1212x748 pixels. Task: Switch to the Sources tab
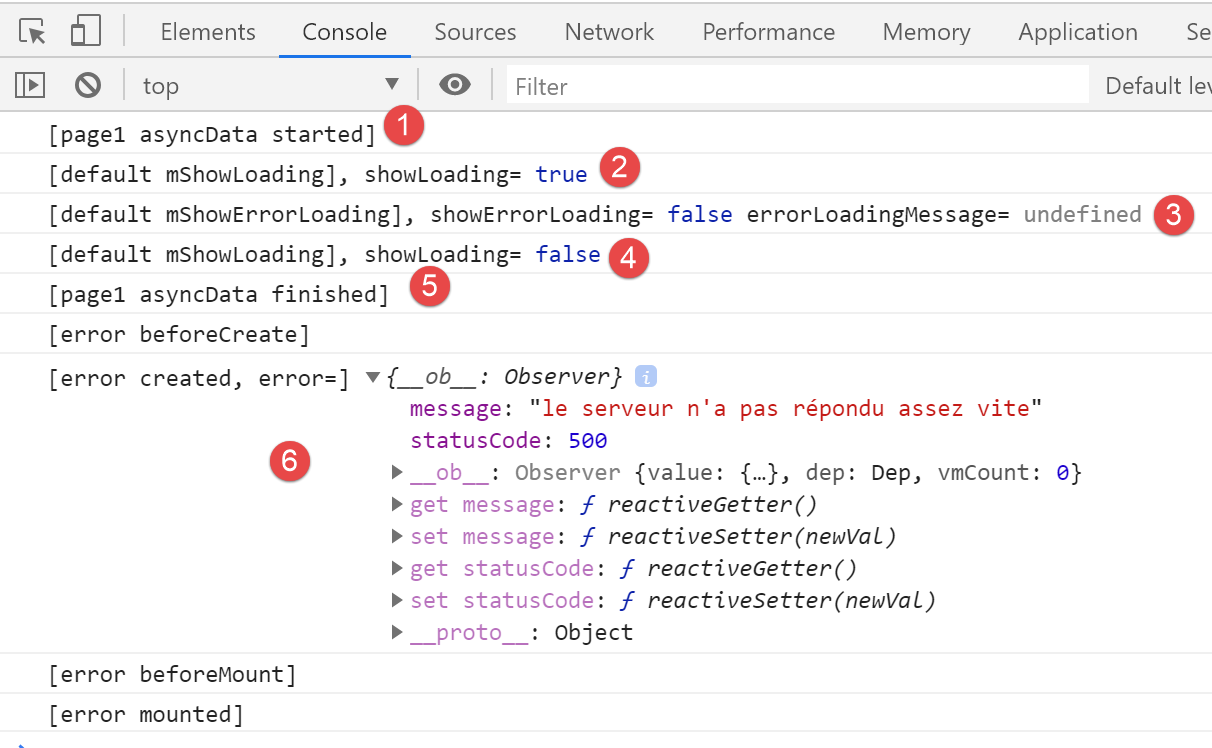475,32
